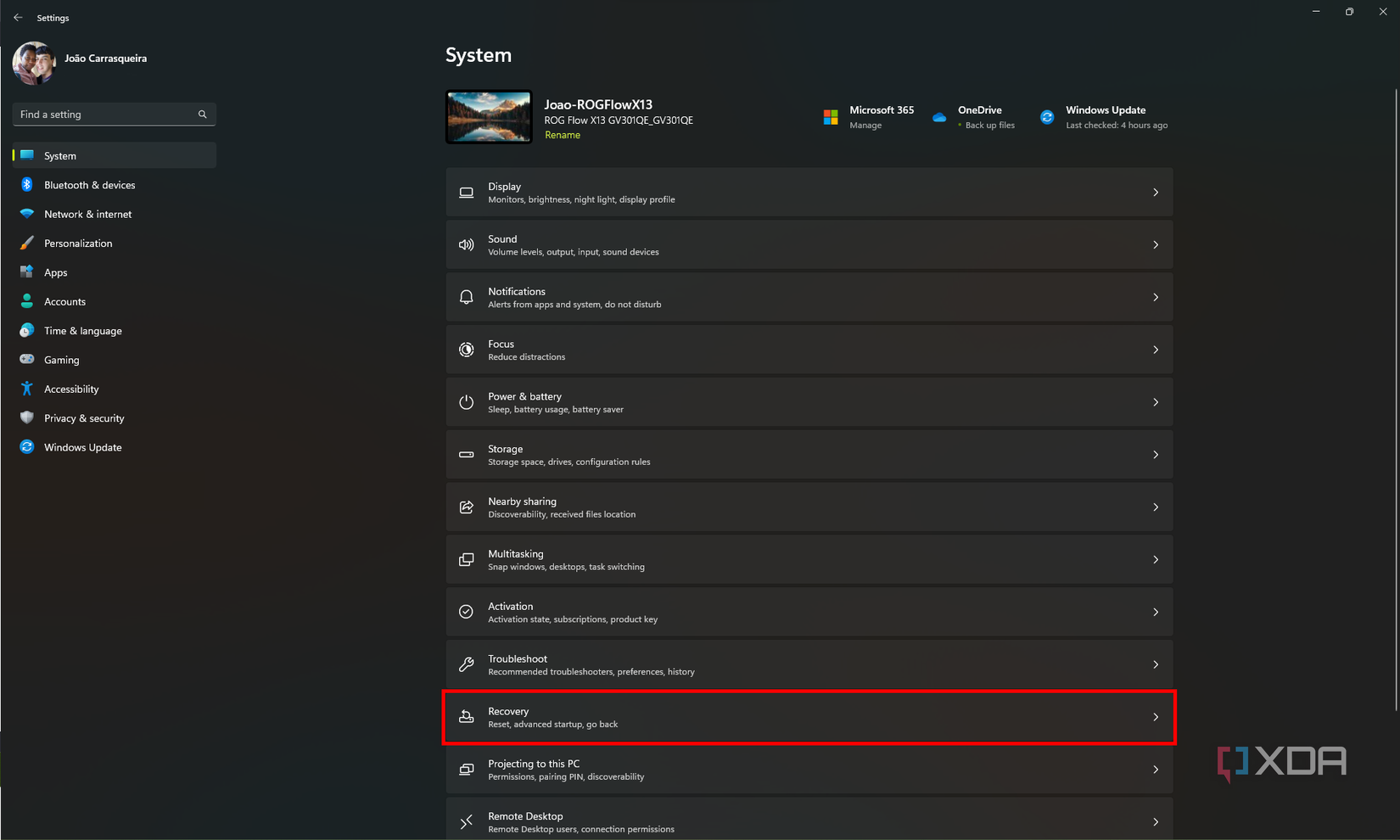The image size is (1400, 840).
Task: Expand the Display settings chevron
Action: [1155, 193]
